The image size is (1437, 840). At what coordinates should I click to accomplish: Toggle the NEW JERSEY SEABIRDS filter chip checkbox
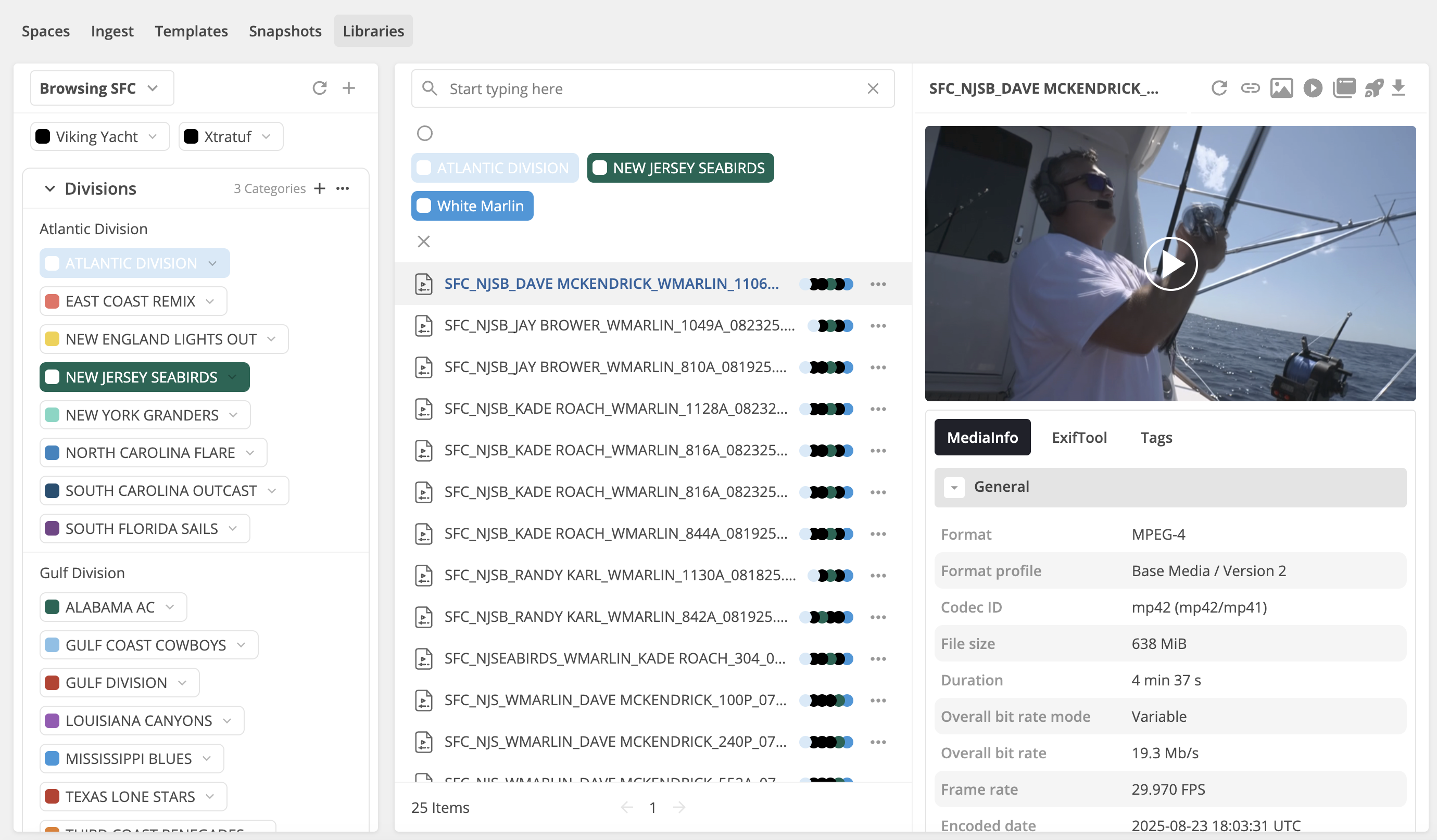pos(600,168)
